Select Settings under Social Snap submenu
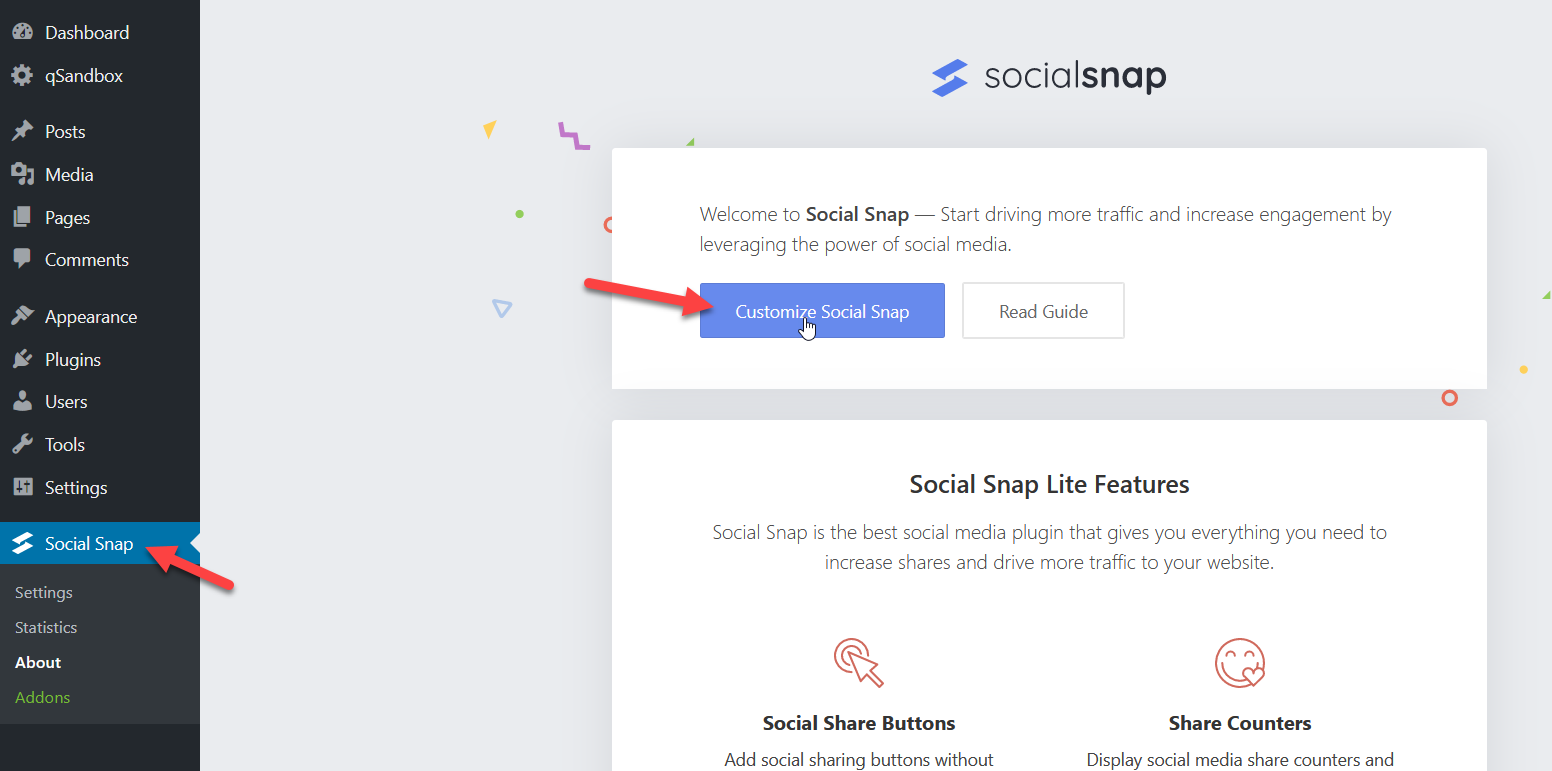 tap(43, 592)
